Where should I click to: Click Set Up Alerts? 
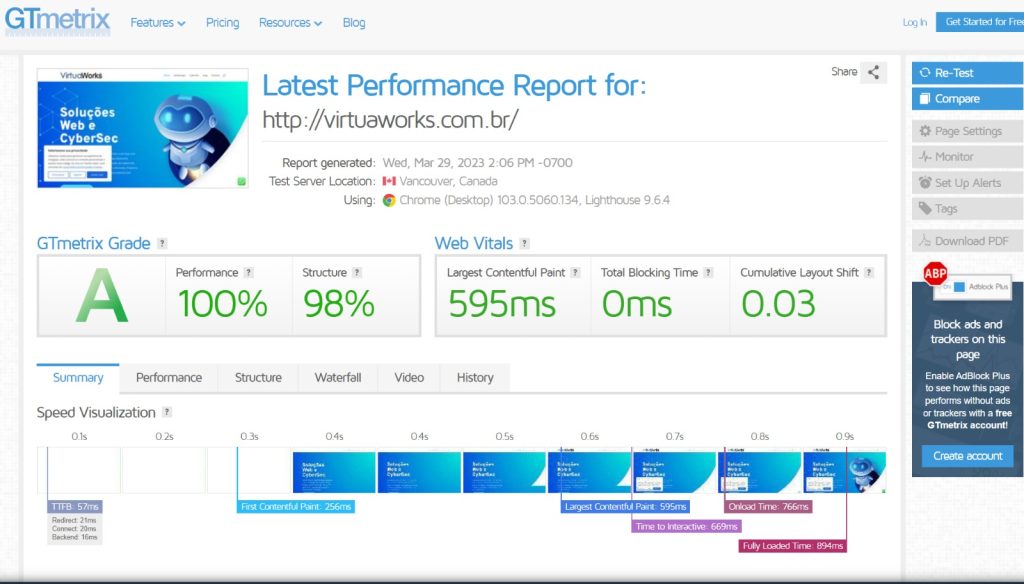(x=967, y=183)
